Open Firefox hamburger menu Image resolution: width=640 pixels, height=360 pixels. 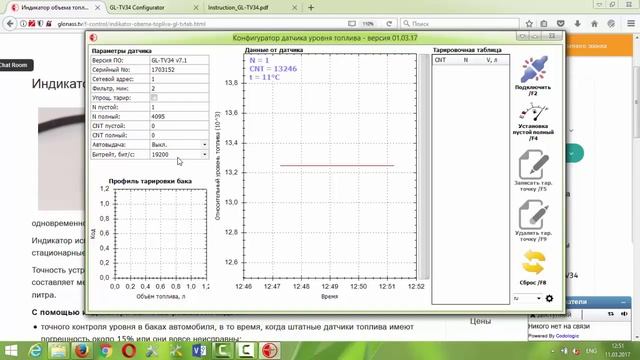coord(631,24)
